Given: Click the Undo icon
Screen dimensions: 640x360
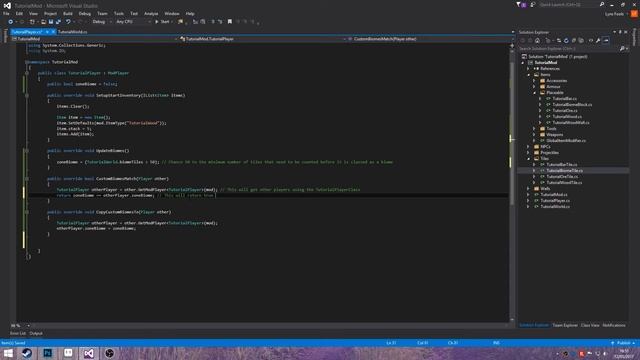Looking at the screenshot, I should pyautogui.click(x=68, y=22).
